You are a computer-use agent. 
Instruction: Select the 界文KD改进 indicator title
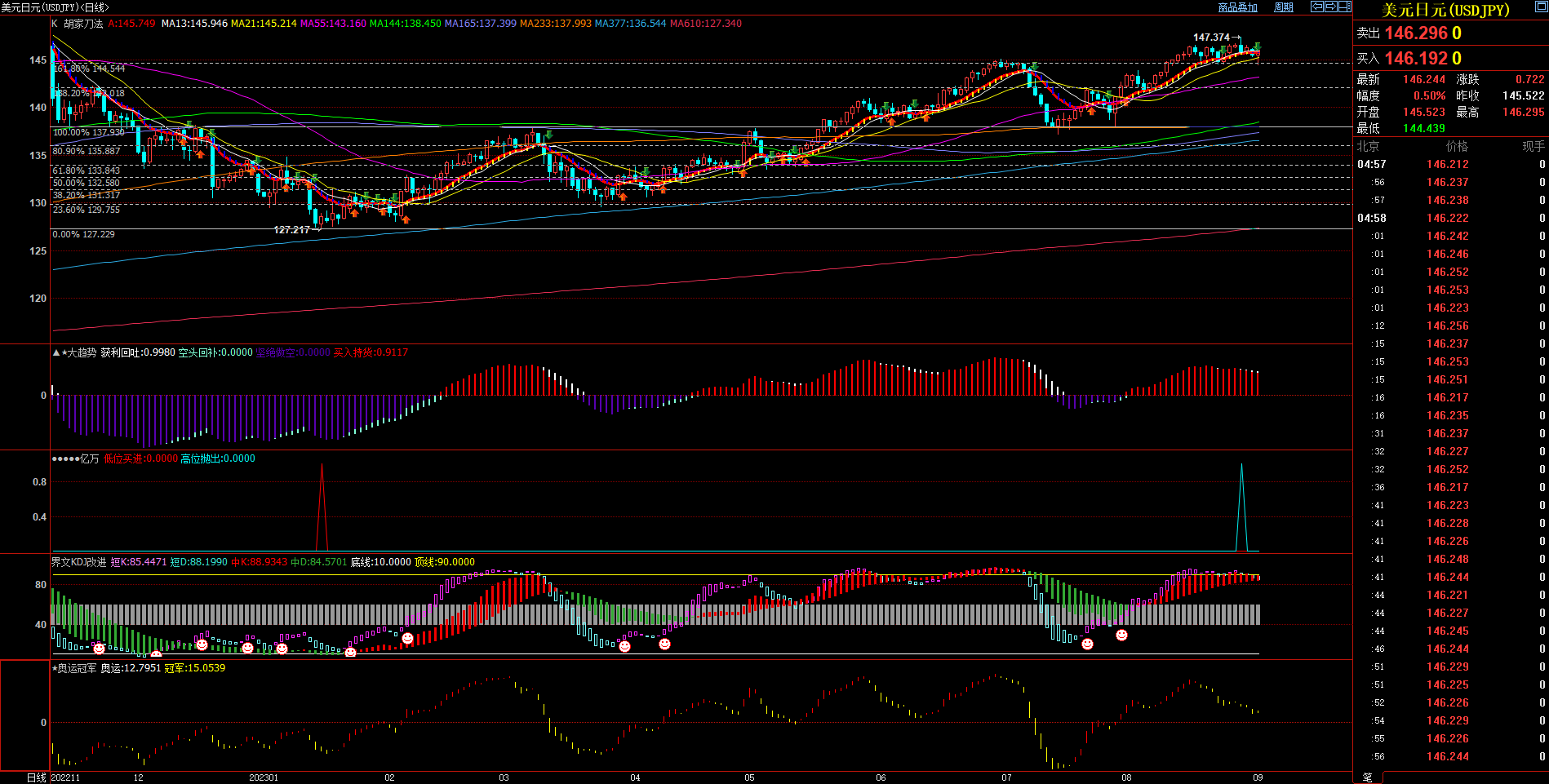click(78, 562)
